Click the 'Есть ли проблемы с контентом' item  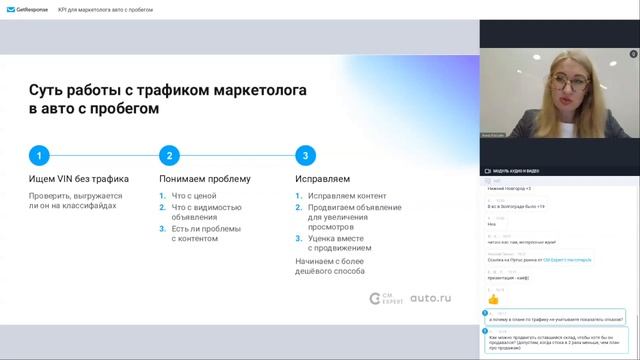(x=200, y=233)
